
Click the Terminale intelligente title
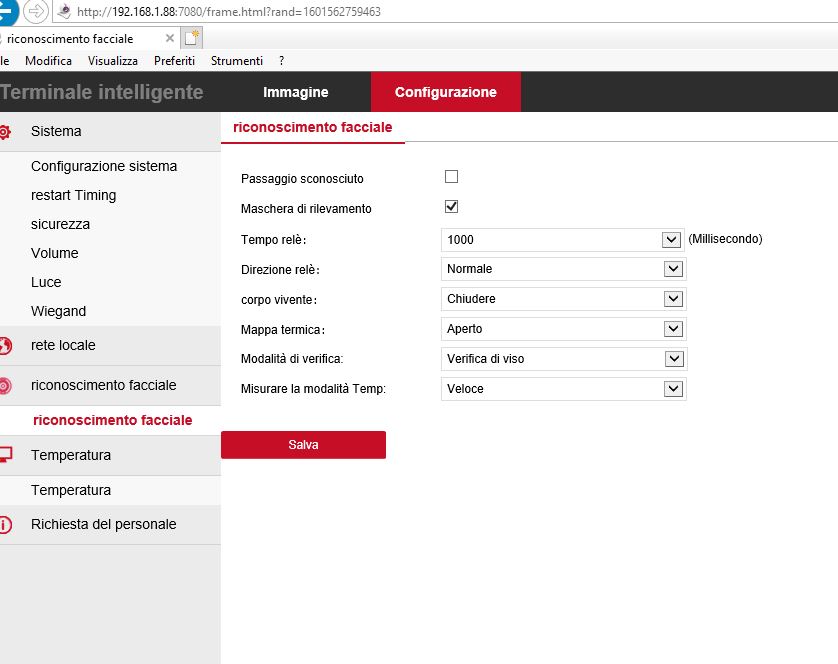click(x=102, y=92)
